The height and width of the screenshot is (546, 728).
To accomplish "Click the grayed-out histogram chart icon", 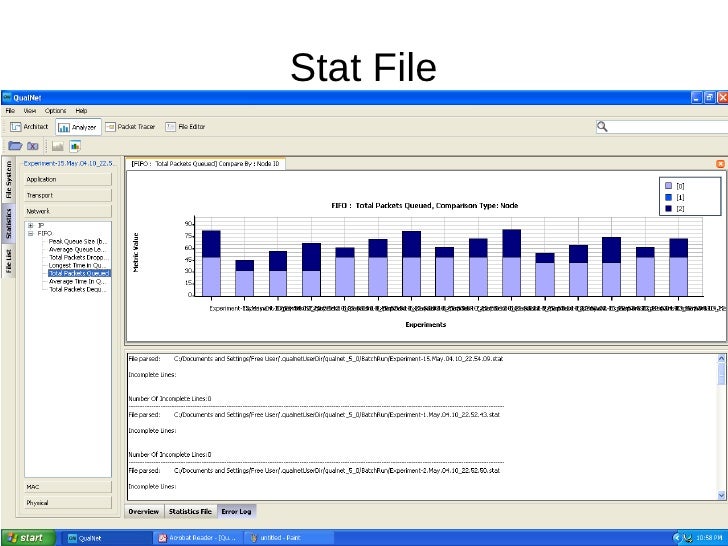I will (x=58, y=146).
